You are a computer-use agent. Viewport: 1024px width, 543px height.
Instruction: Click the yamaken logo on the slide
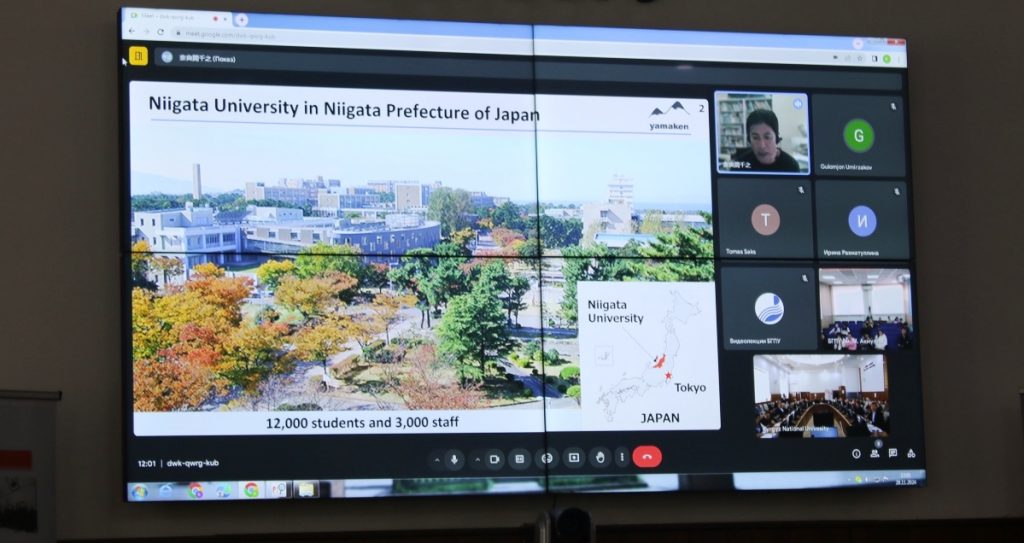pyautogui.click(x=669, y=116)
